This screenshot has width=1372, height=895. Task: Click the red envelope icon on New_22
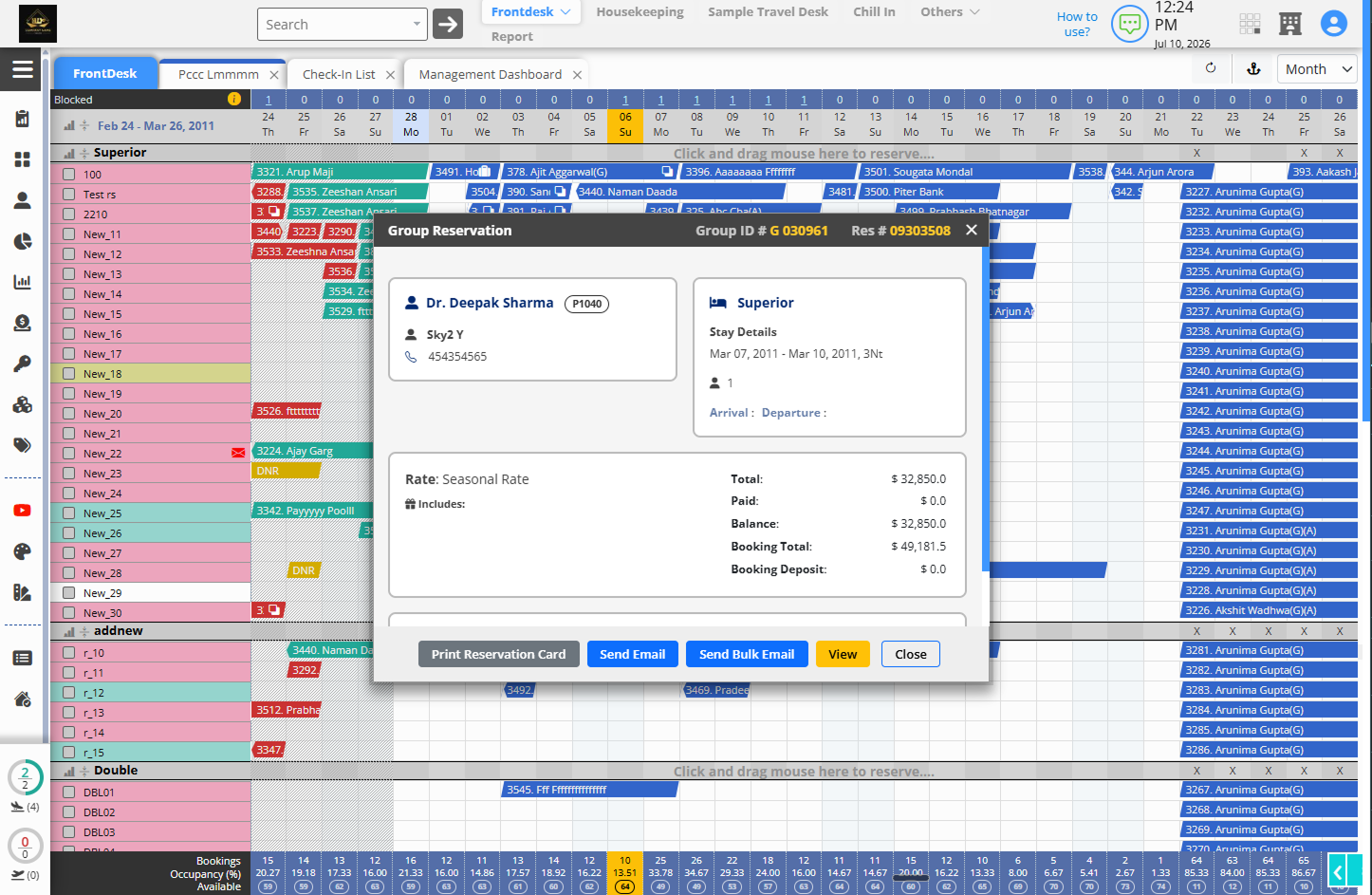pyautogui.click(x=238, y=453)
